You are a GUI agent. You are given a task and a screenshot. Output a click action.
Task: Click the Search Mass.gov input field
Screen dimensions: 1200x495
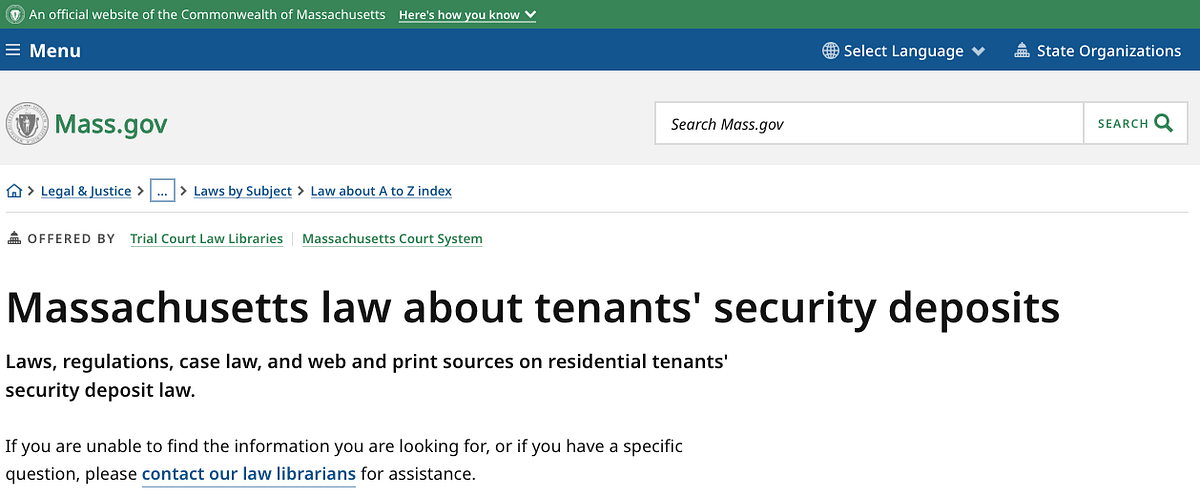click(x=868, y=124)
